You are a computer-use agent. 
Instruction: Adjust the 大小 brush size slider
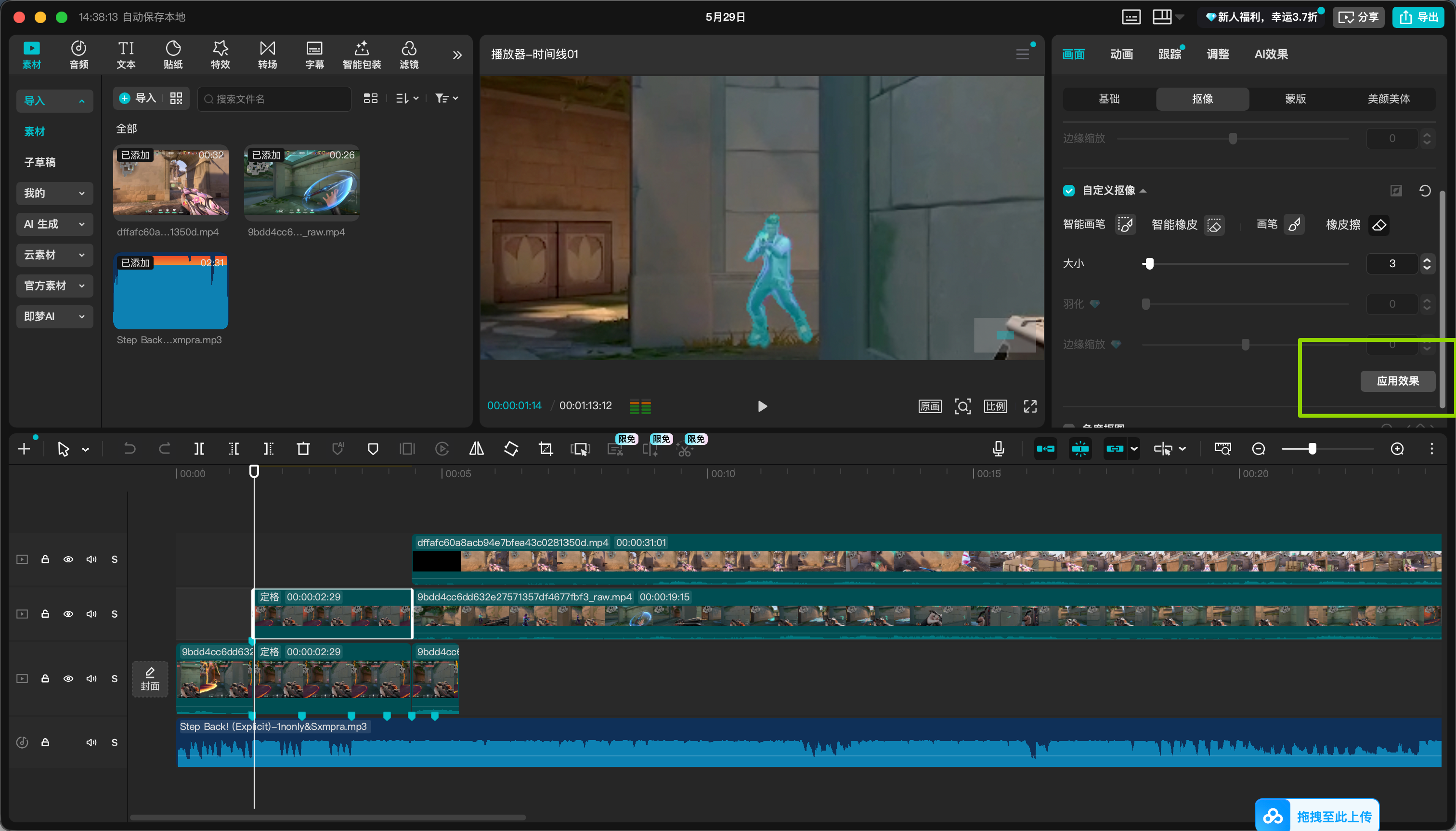[x=1149, y=264]
